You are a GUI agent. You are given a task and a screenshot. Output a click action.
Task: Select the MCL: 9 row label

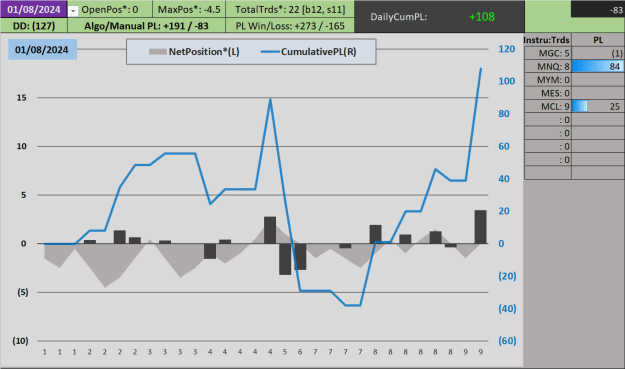pyautogui.click(x=548, y=106)
